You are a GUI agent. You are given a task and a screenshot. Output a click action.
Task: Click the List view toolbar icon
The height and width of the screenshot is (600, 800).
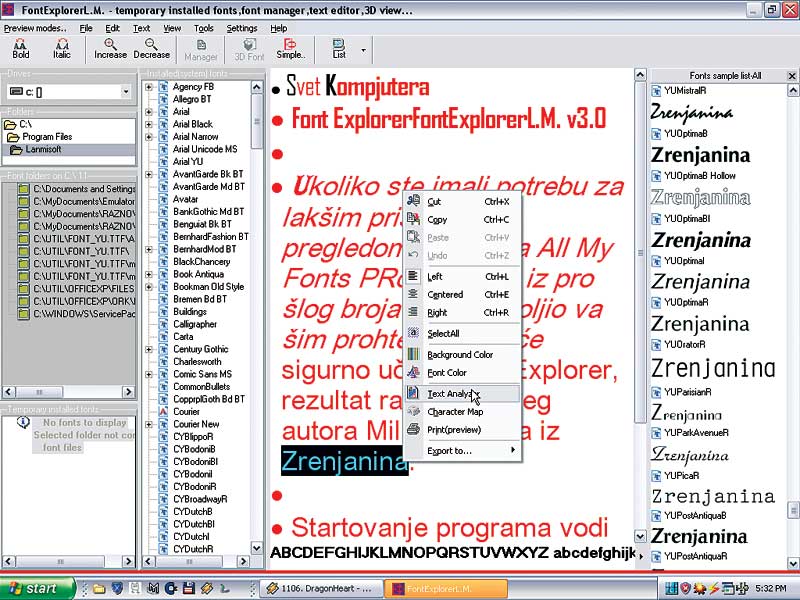pyautogui.click(x=339, y=49)
